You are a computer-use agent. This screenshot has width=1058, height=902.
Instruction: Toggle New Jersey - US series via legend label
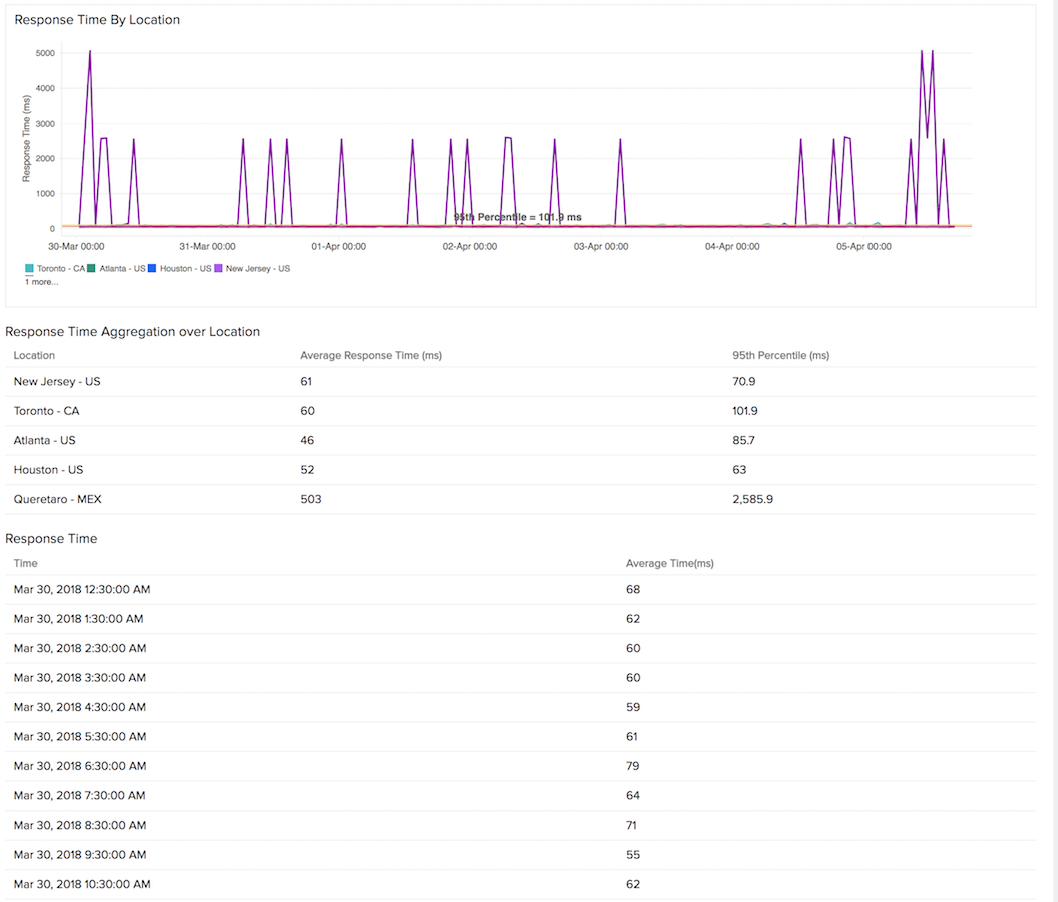257,268
